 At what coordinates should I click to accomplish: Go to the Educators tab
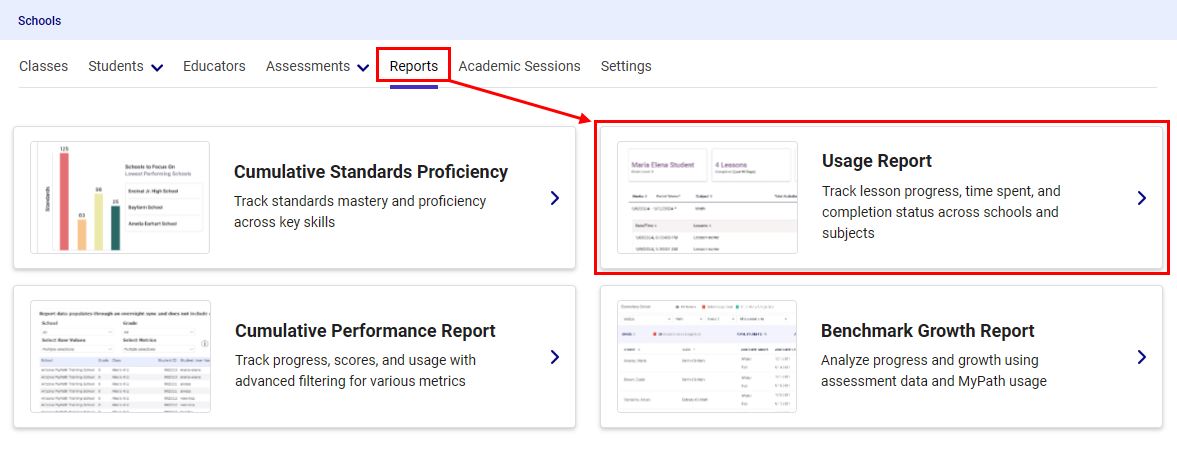[x=214, y=66]
